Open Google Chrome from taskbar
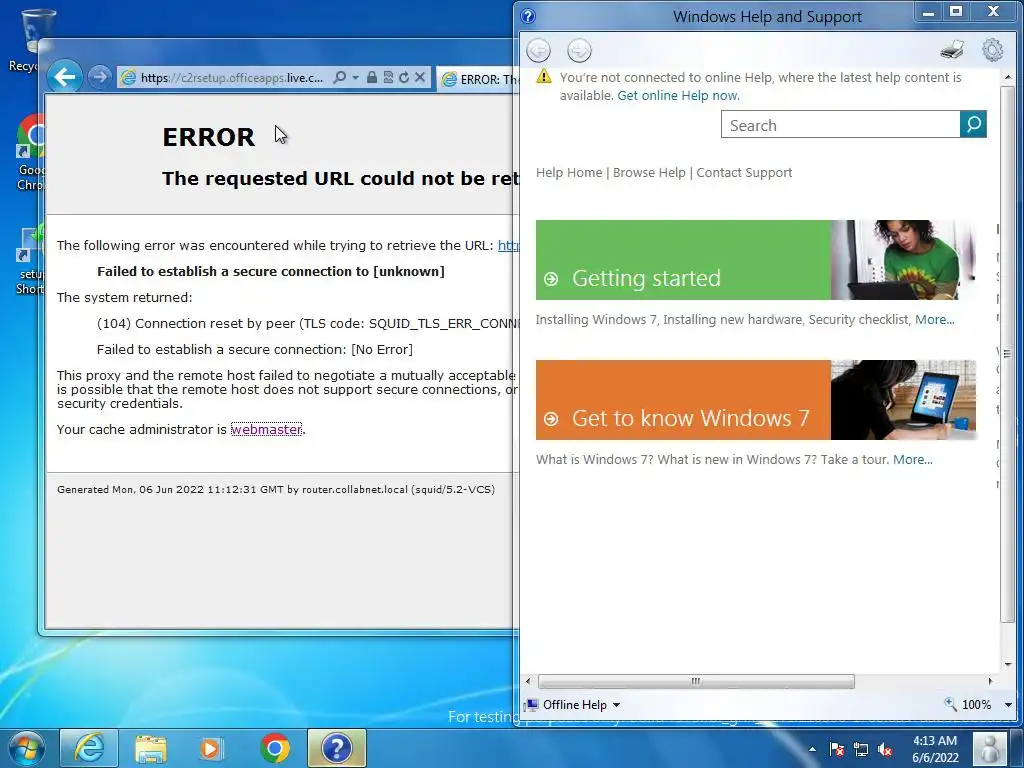 click(275, 748)
